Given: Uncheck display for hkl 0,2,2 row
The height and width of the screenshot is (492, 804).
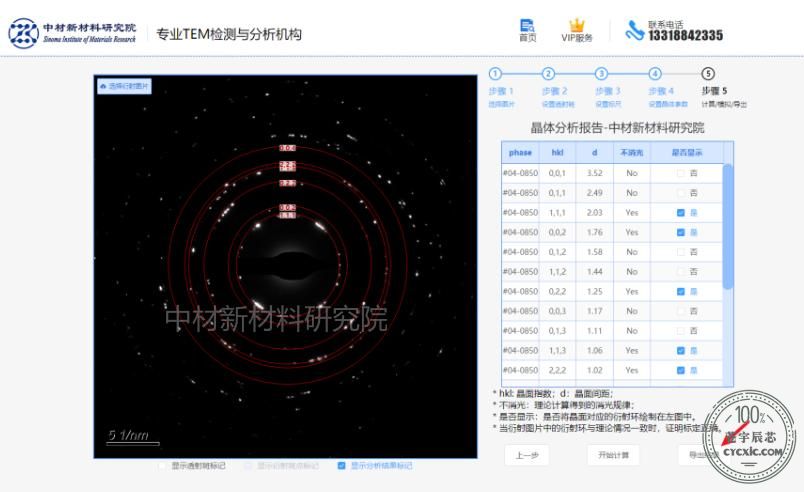Looking at the screenshot, I should [680, 292].
